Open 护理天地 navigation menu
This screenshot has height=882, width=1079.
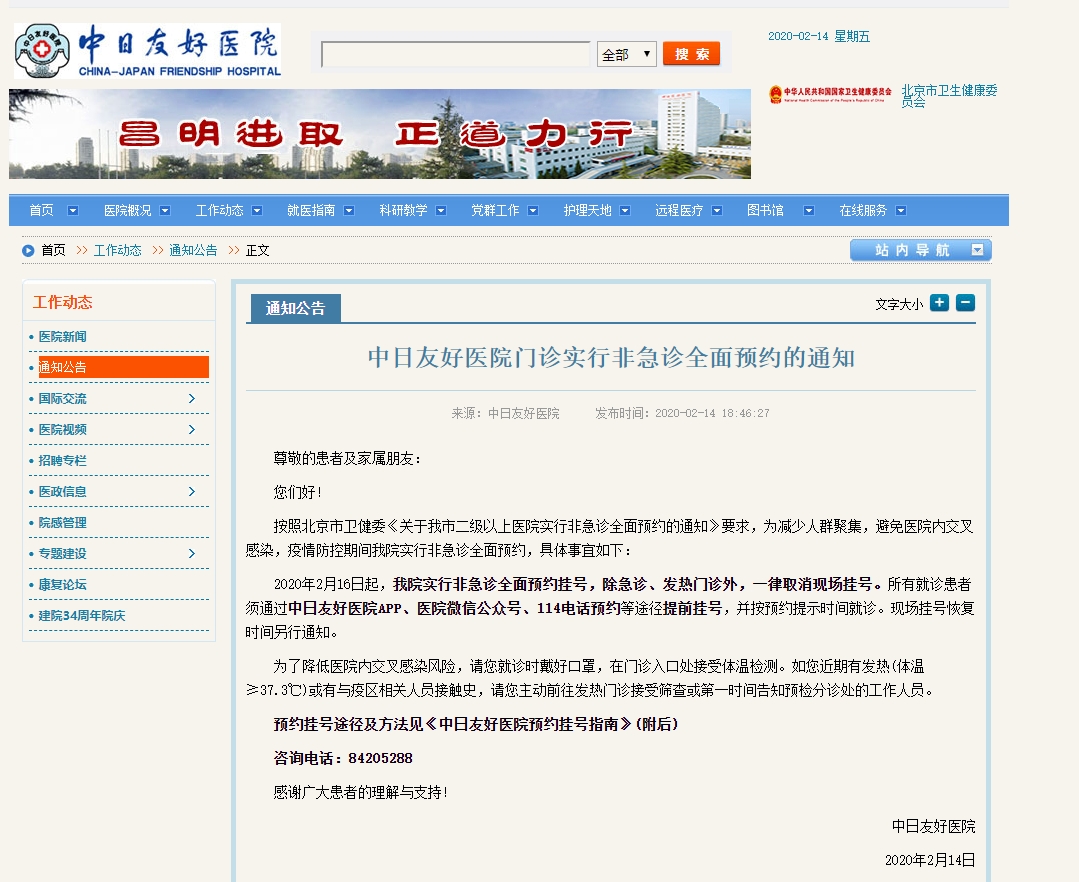click(x=587, y=211)
